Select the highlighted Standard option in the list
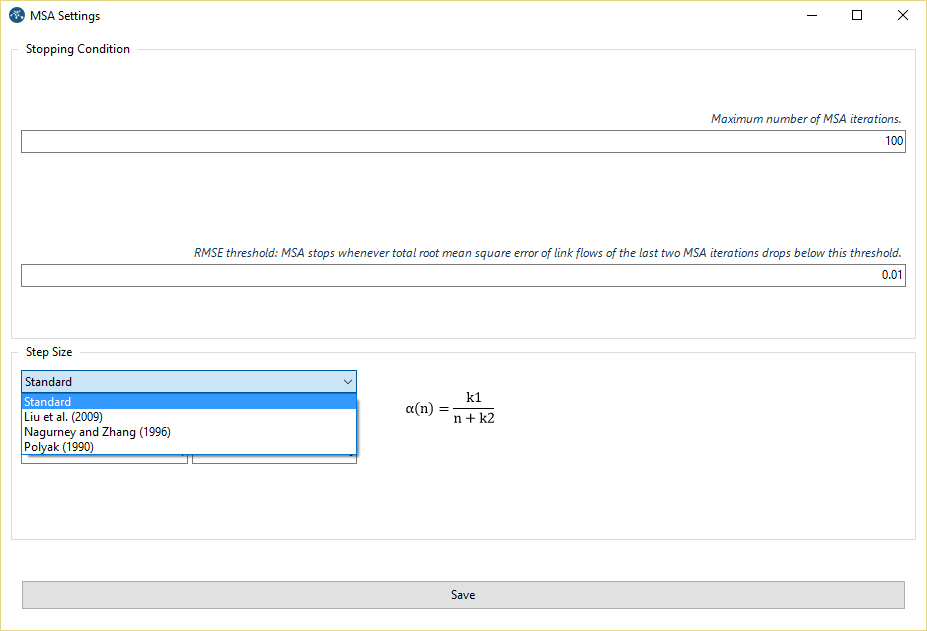The width and height of the screenshot is (927, 631). click(188, 402)
